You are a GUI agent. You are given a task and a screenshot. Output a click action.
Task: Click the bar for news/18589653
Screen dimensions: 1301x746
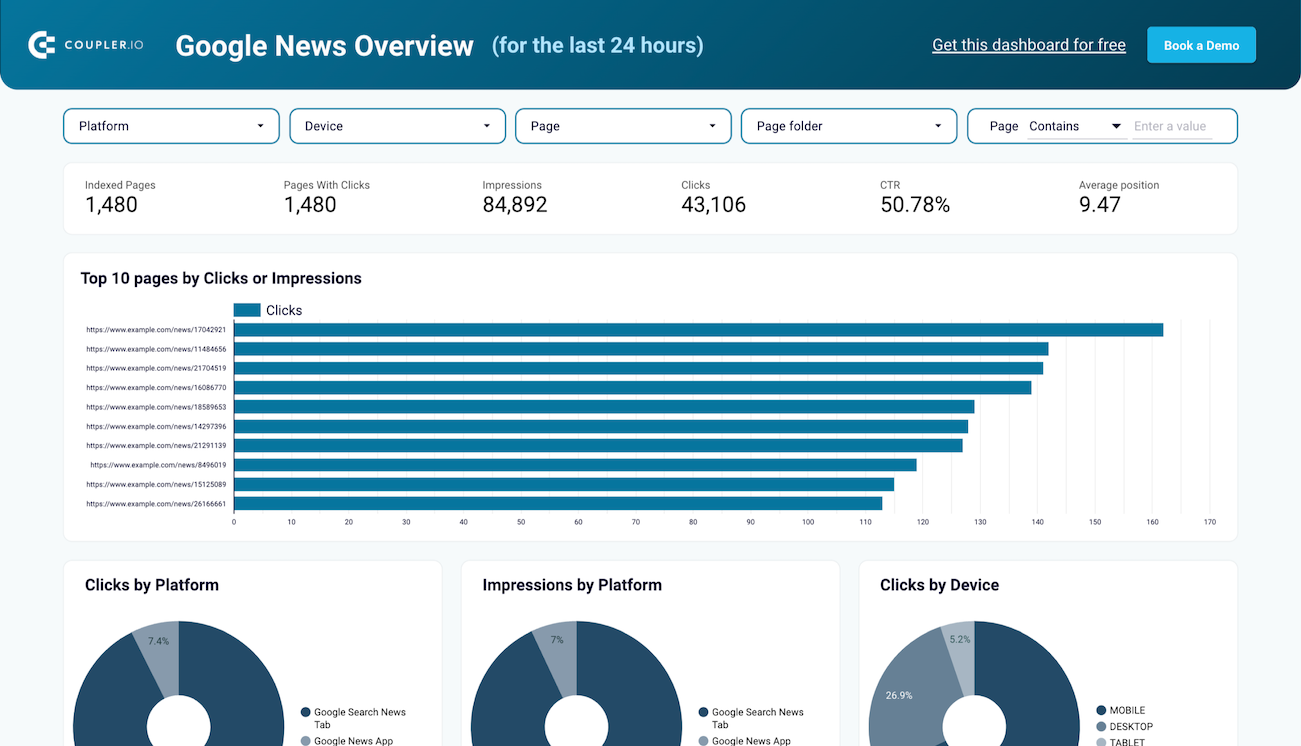point(604,407)
